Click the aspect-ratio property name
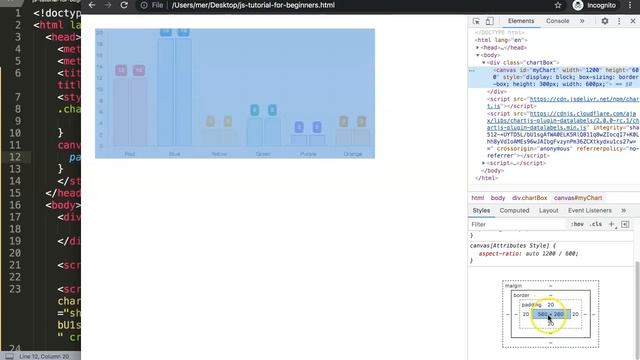 click(x=500, y=254)
